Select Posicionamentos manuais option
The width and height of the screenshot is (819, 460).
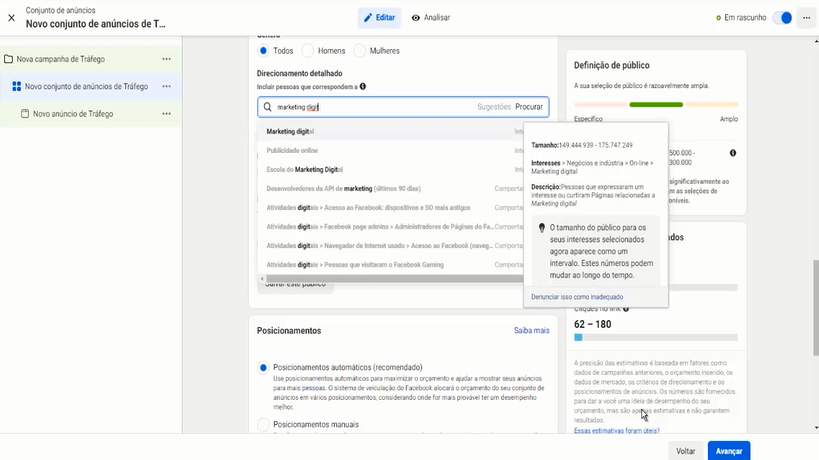tap(263, 424)
